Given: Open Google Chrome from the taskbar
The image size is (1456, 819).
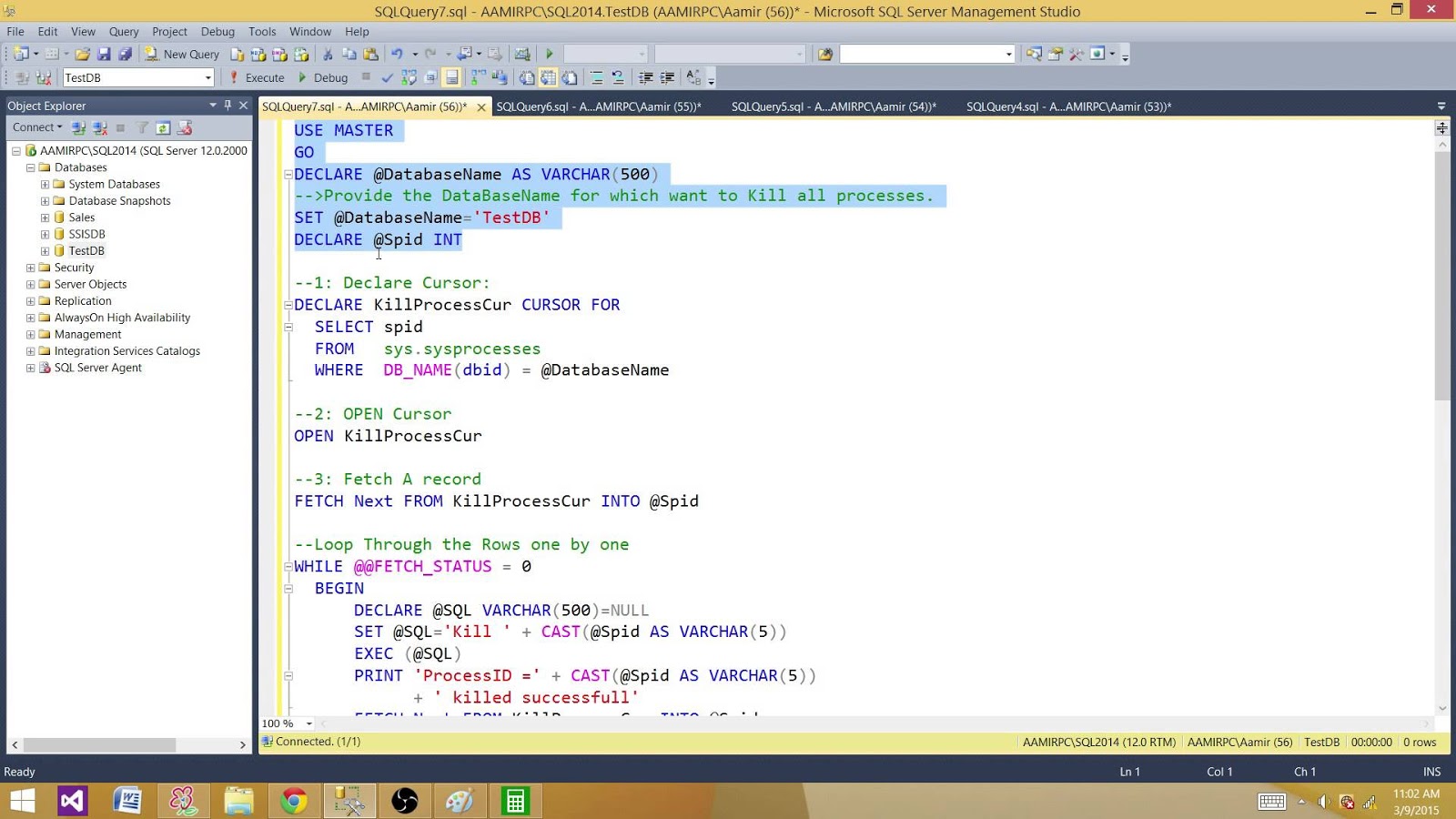Looking at the screenshot, I should (295, 801).
